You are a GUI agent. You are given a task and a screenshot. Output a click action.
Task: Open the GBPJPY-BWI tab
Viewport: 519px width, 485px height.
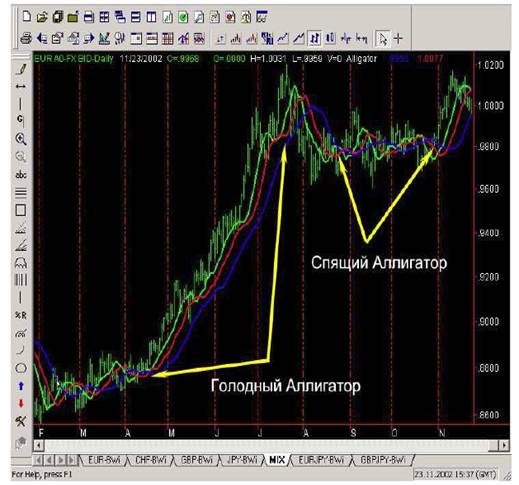[383, 460]
